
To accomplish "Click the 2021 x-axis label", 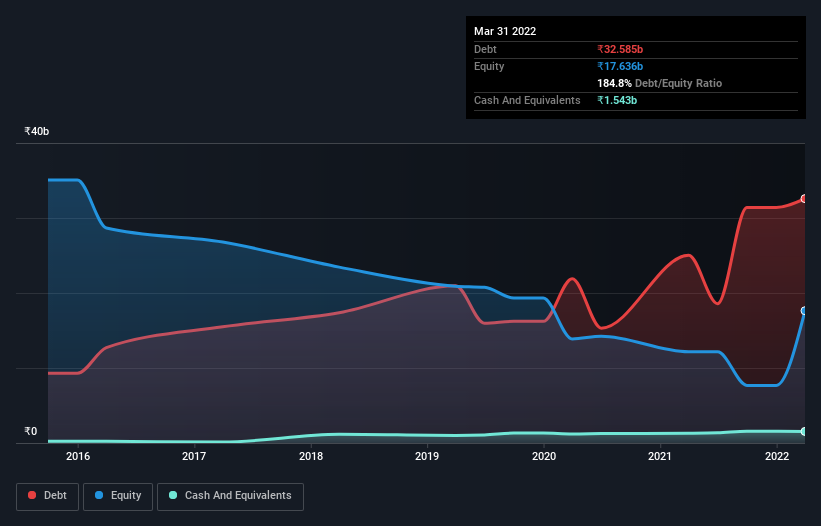I will tap(660, 456).
